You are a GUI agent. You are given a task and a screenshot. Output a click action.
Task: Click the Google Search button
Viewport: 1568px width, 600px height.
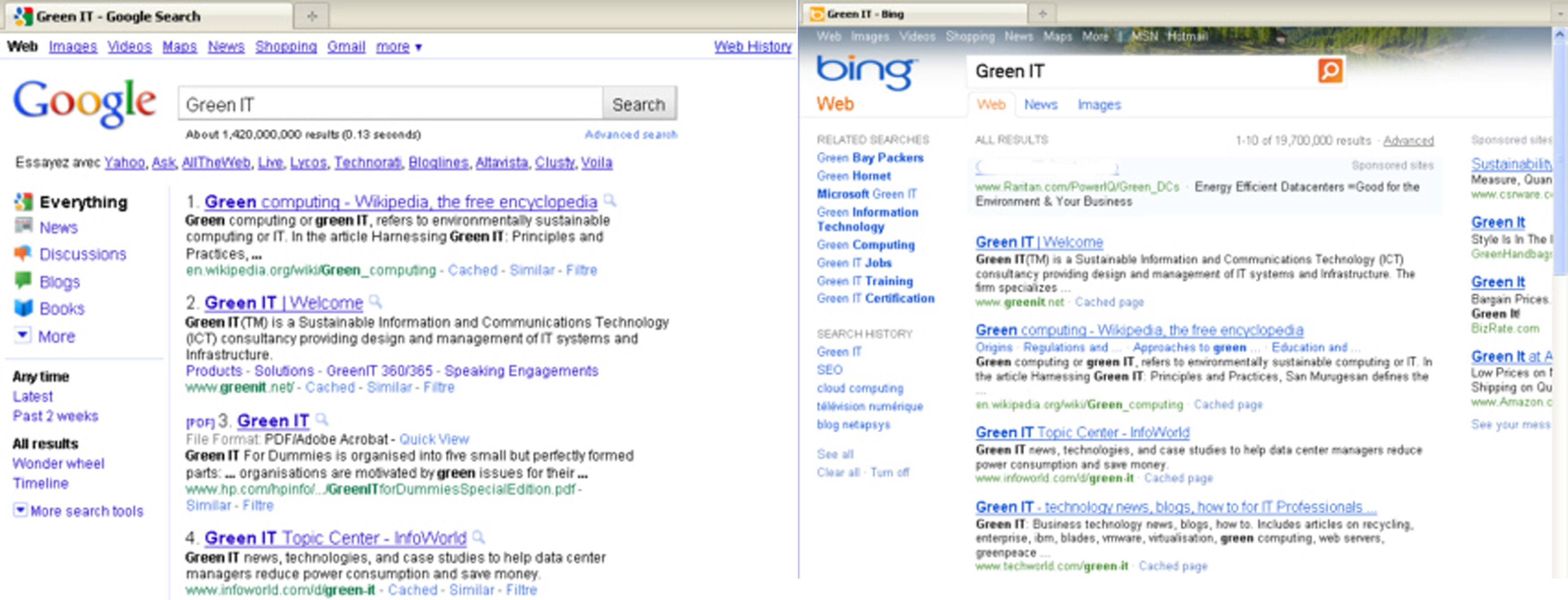(639, 104)
